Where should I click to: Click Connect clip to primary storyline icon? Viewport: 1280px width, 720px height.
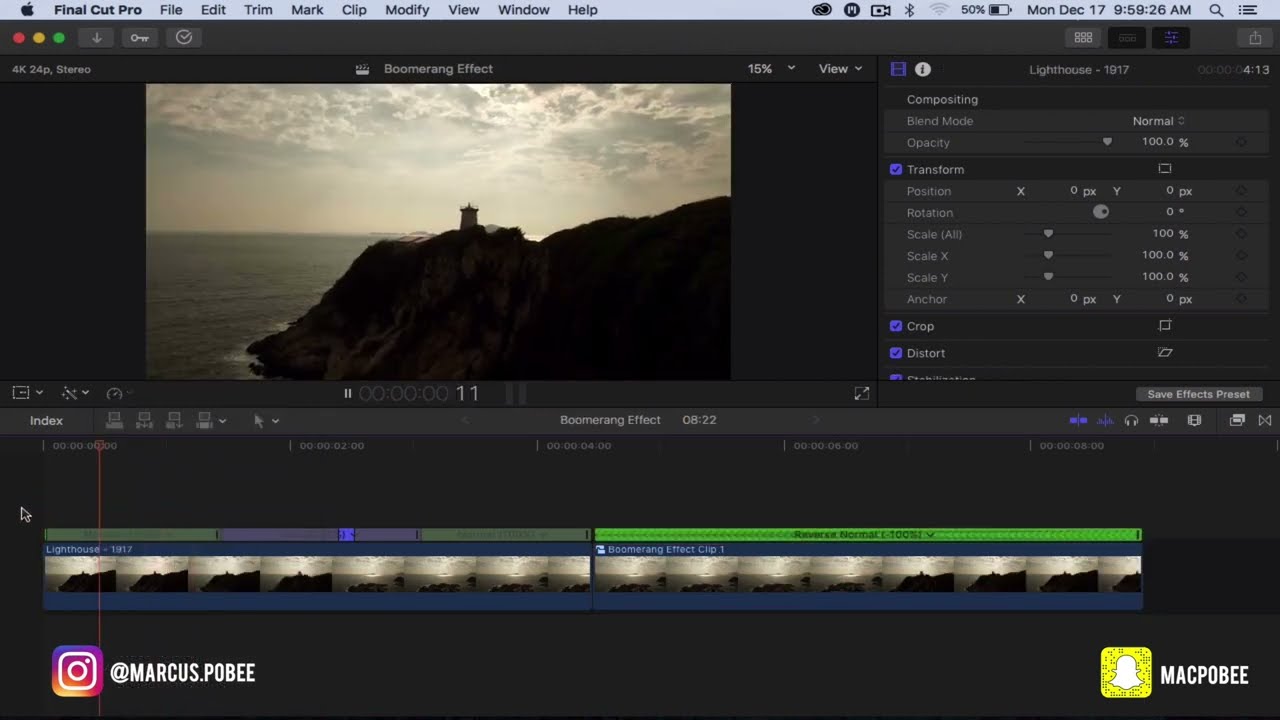tap(114, 420)
